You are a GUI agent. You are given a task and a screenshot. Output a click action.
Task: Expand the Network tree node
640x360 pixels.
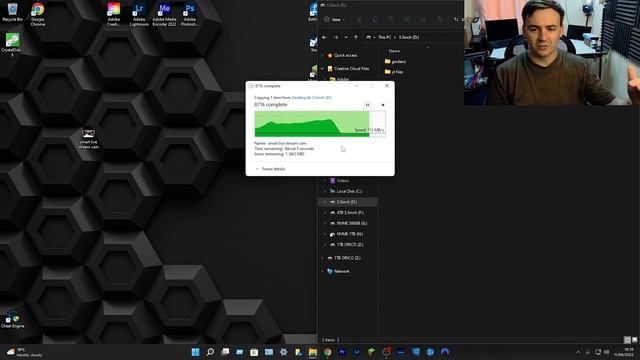click(x=322, y=271)
